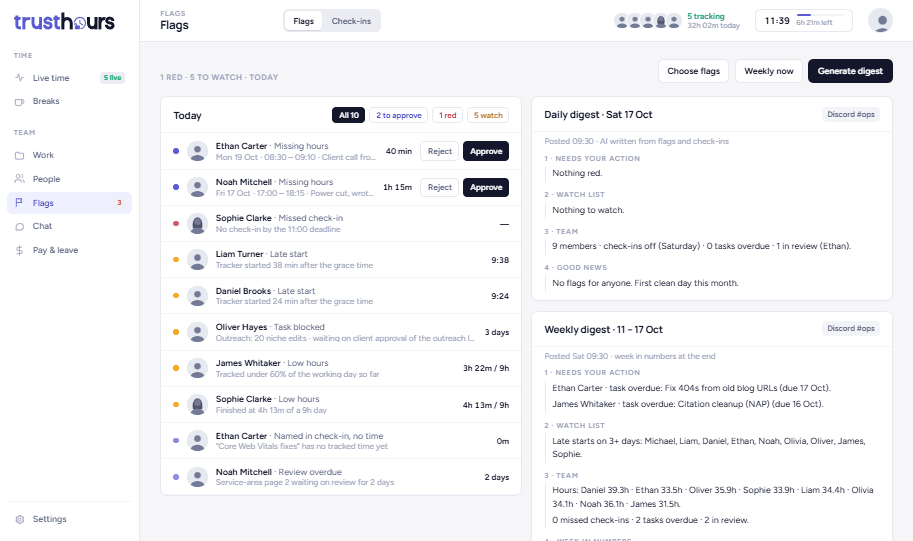The image size is (913, 541).
Task: Open the user profile avatar
Action: [x=880, y=20]
